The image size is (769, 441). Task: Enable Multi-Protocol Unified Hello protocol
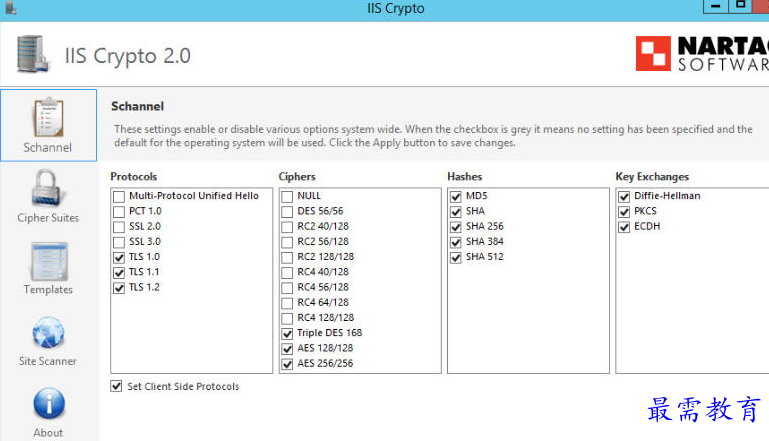tap(119, 197)
